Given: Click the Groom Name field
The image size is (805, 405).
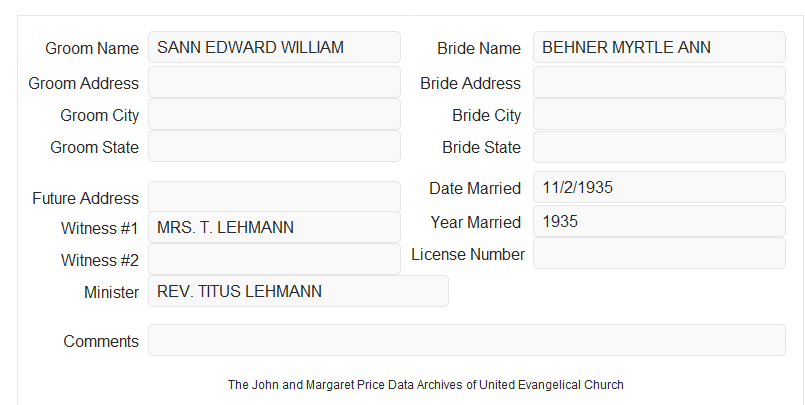Looking at the screenshot, I should click(x=274, y=47).
